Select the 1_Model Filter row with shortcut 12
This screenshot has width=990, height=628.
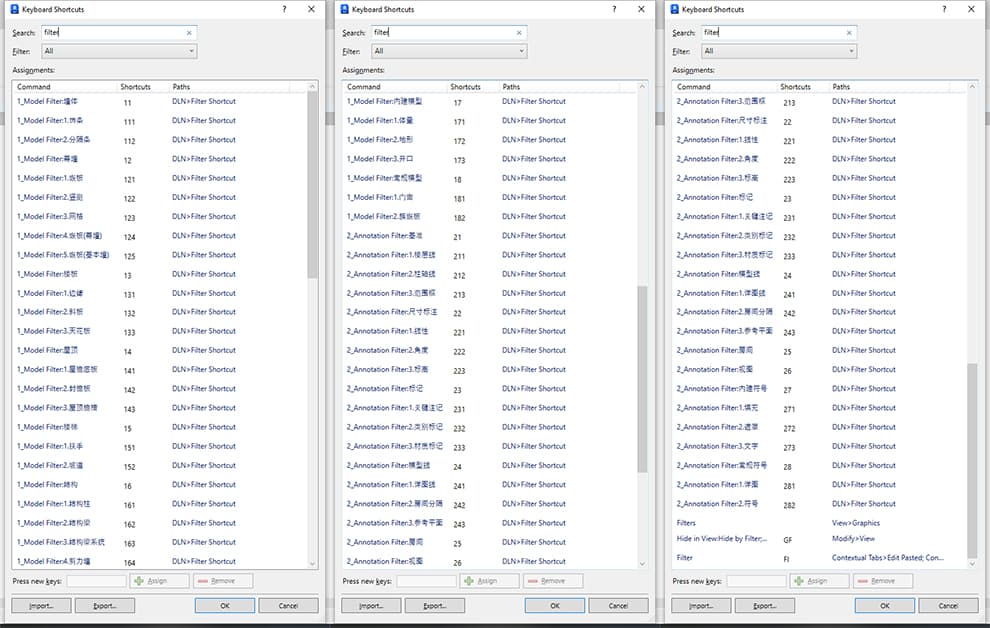pos(160,159)
